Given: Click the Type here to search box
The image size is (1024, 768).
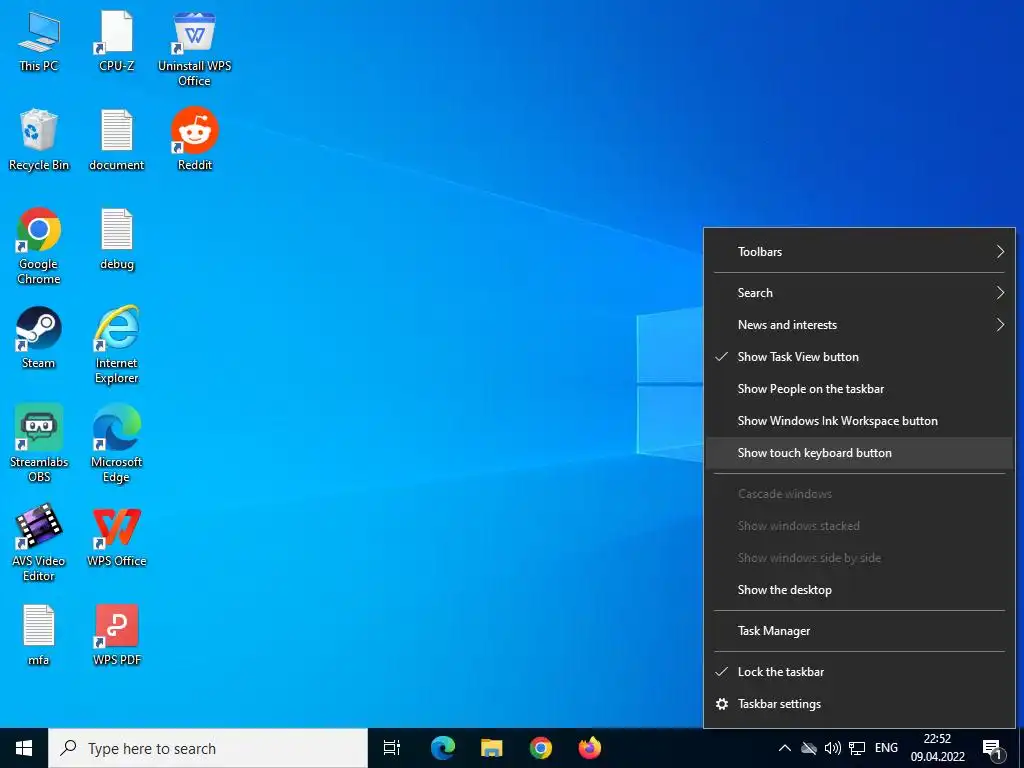Looking at the screenshot, I should [208, 748].
